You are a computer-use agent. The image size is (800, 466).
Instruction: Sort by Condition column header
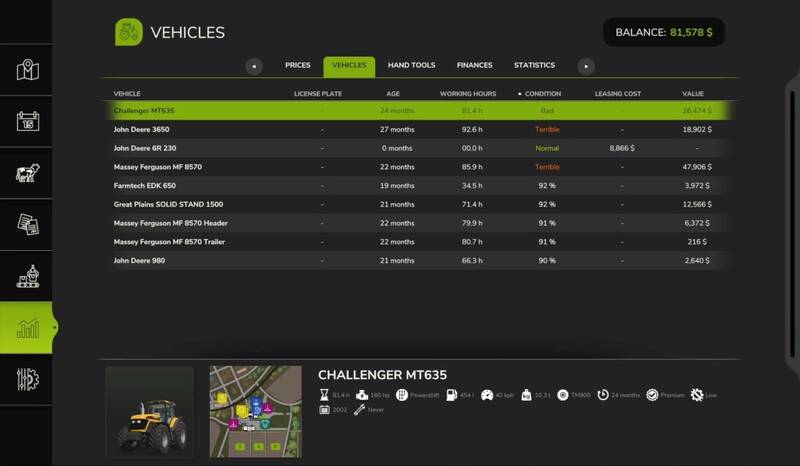(542, 94)
